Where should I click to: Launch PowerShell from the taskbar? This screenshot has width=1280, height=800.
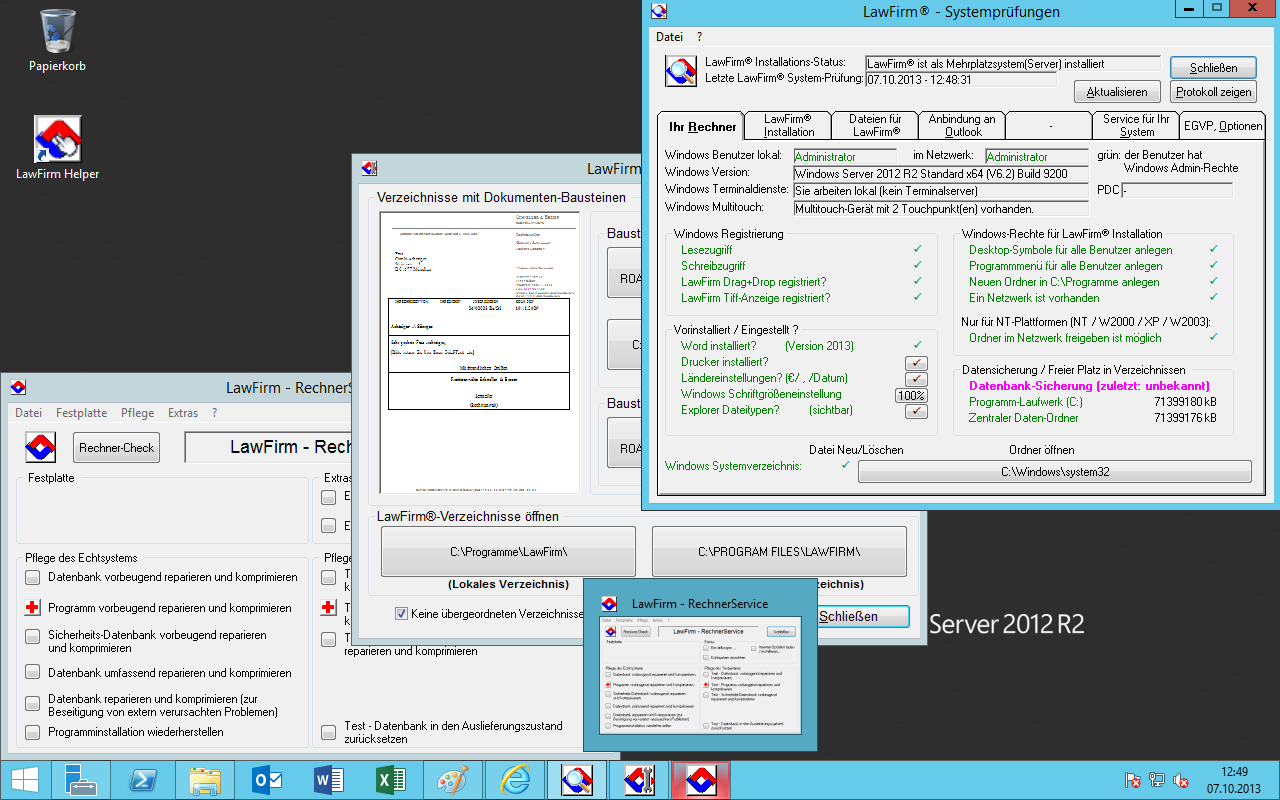click(143, 780)
